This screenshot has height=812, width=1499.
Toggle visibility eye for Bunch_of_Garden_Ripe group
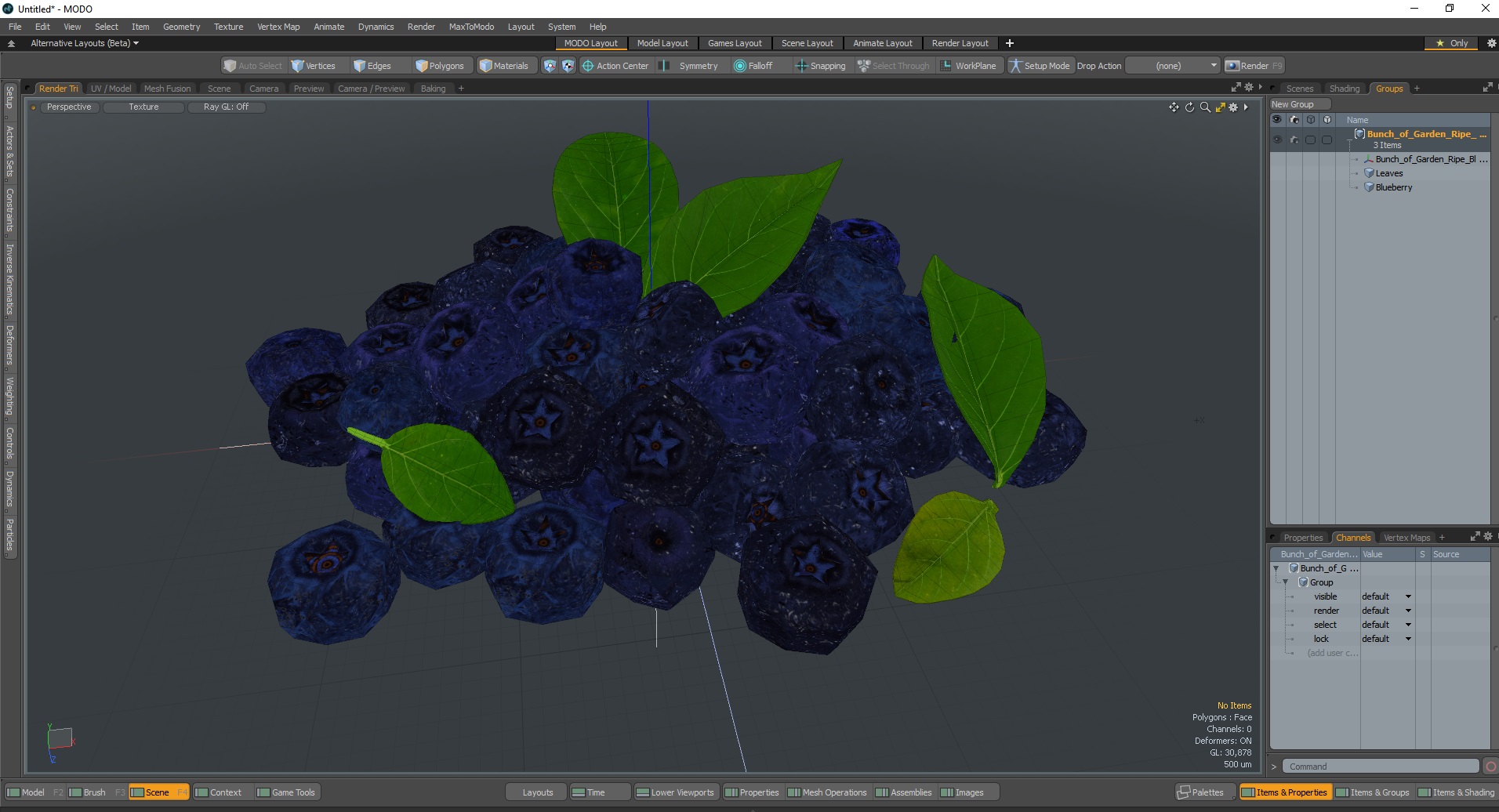(1277, 140)
